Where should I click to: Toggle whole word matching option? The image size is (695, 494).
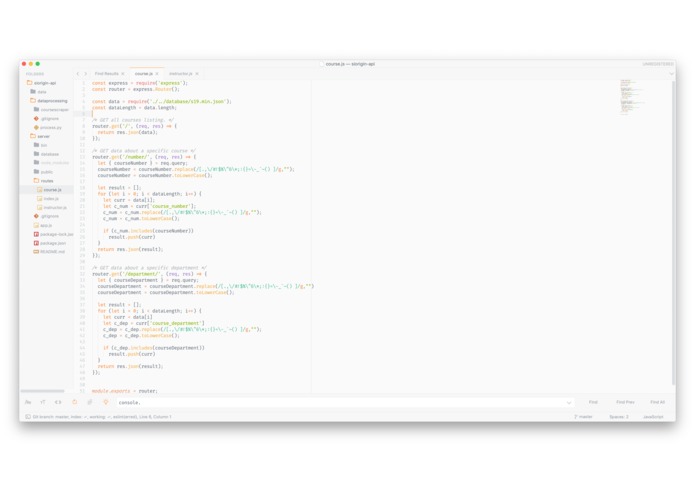pyautogui.click(x=58, y=402)
